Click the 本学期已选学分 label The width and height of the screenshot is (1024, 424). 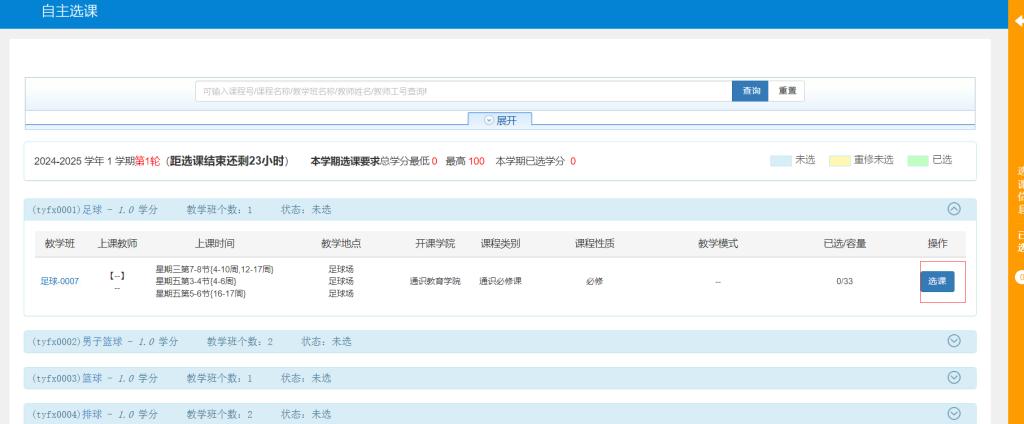pos(530,161)
